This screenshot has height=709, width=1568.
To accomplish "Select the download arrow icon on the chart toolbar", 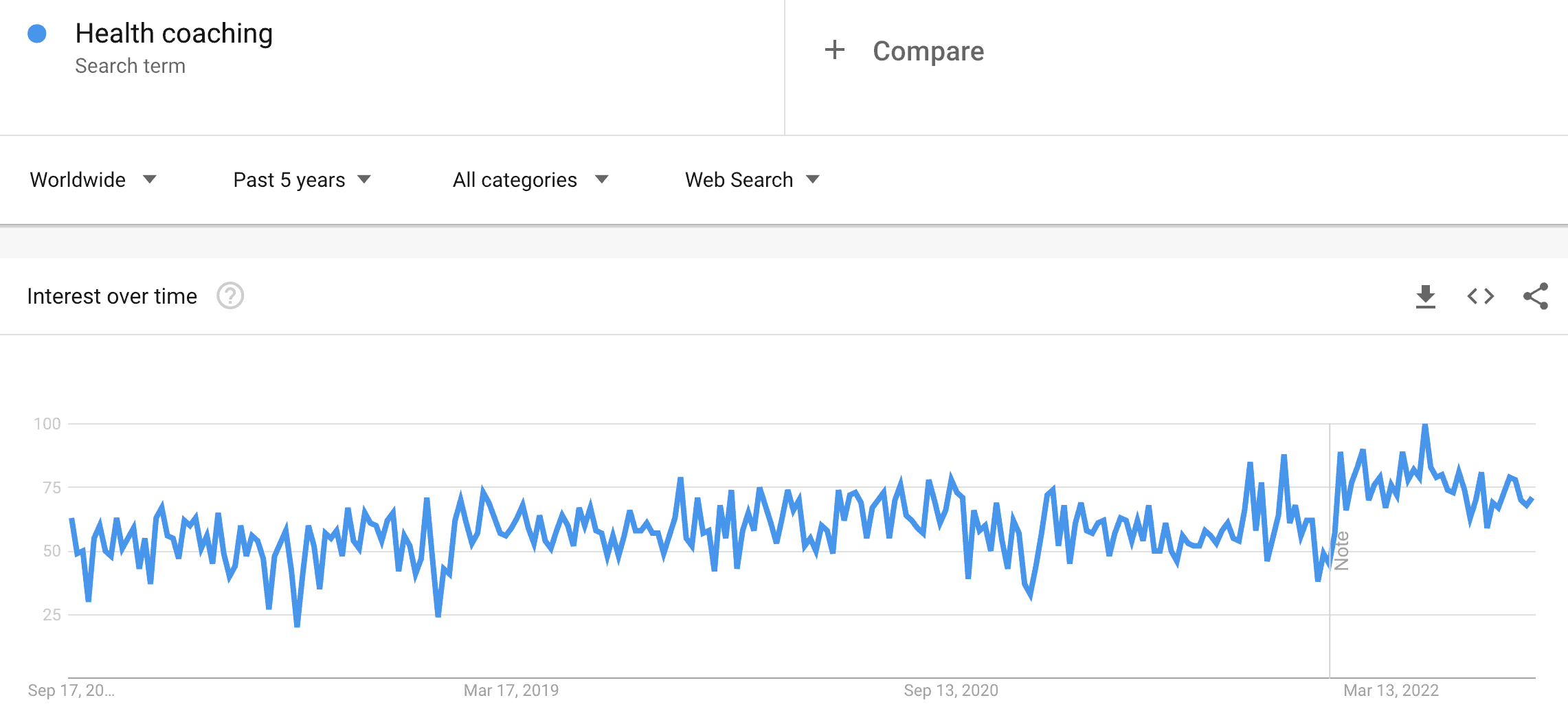I will (1426, 296).
